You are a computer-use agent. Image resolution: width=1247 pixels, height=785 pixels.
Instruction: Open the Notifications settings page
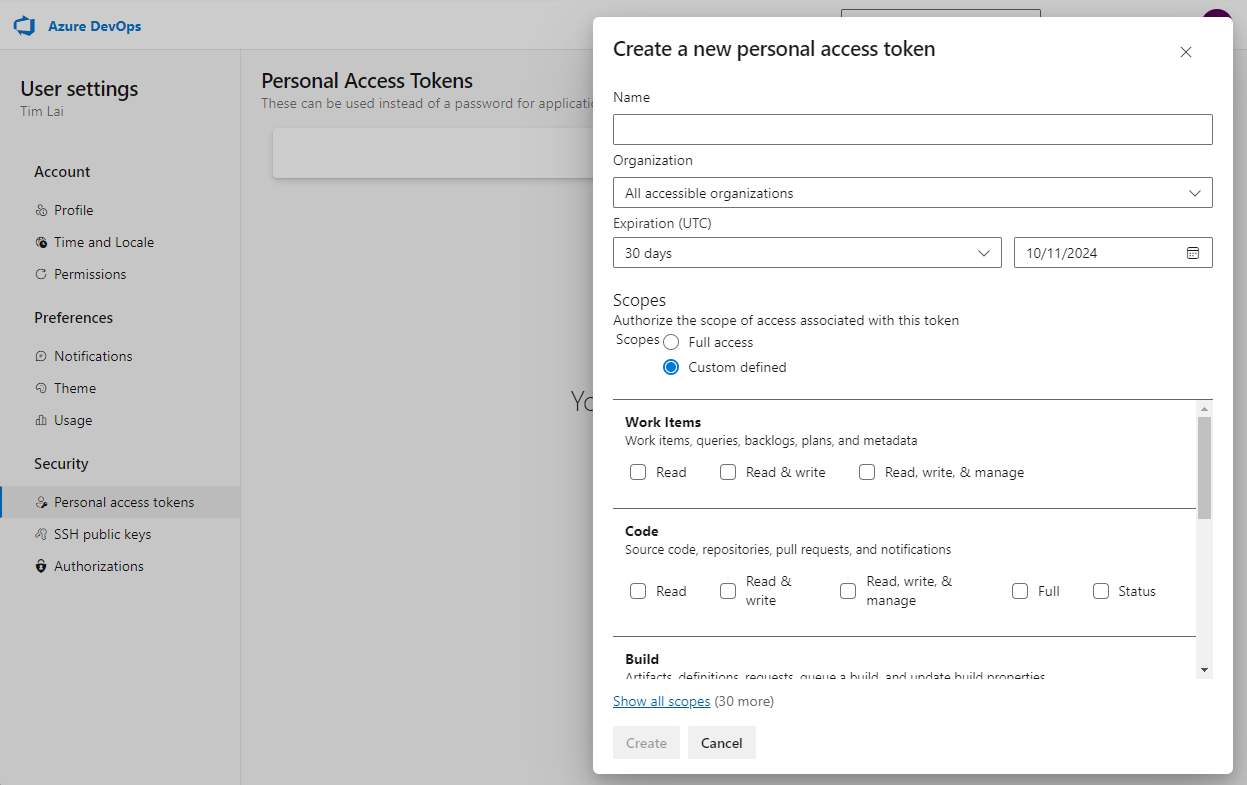(x=93, y=356)
